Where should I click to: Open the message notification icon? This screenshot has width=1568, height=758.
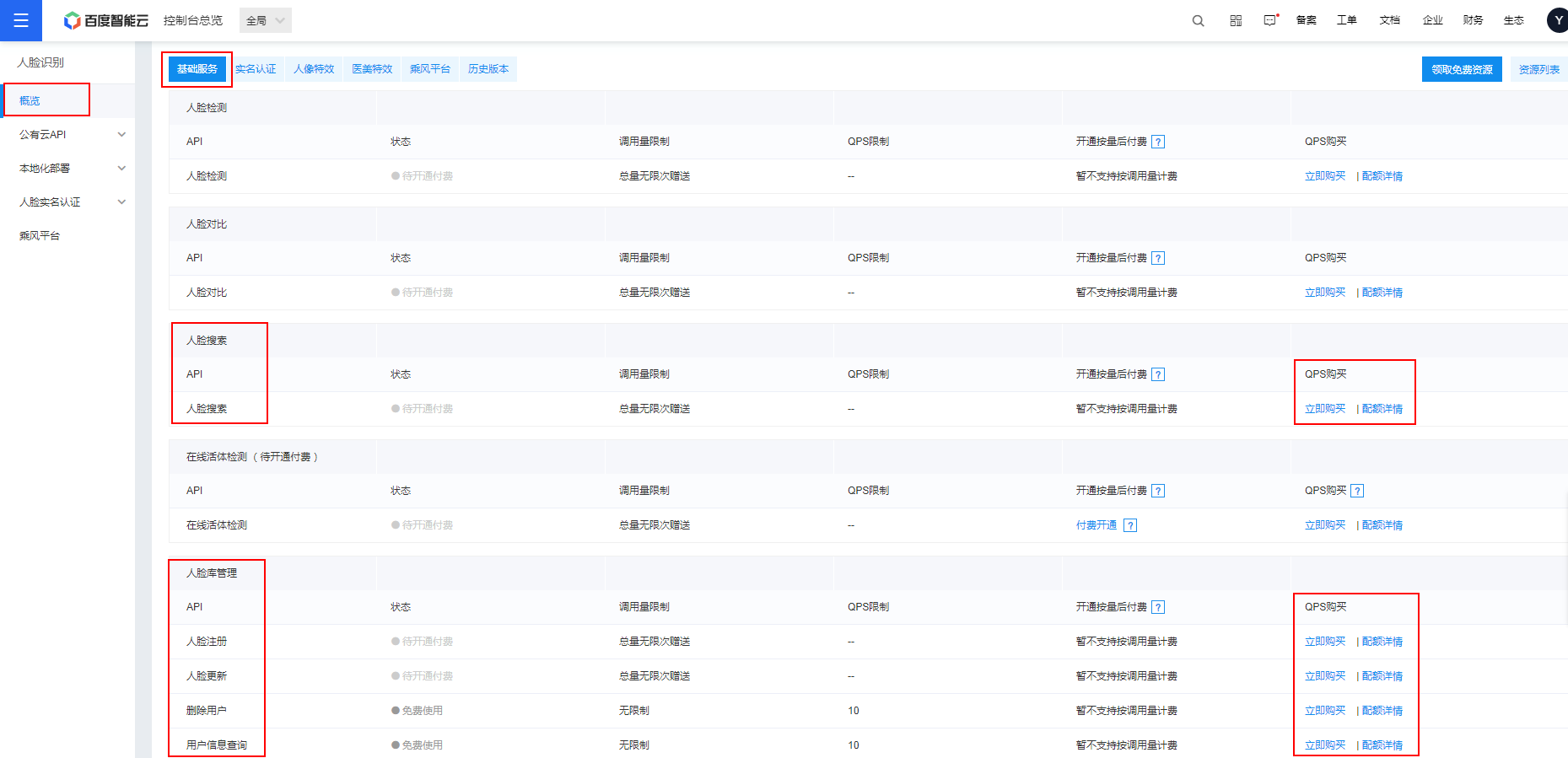click(x=1269, y=20)
